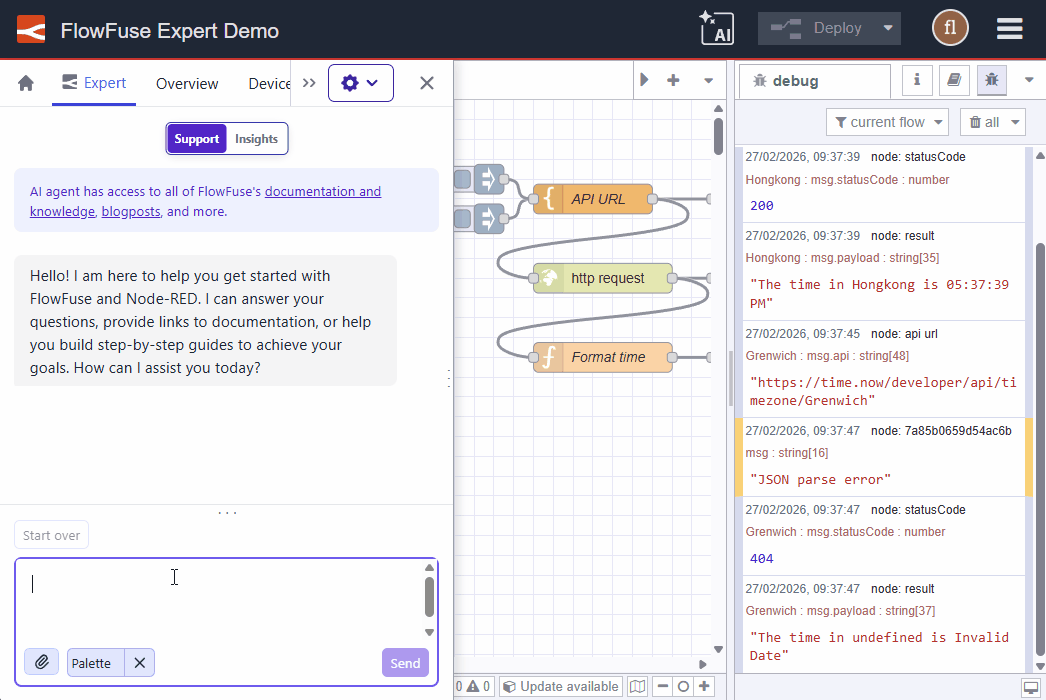Select the Support toggle in the chat panel
The height and width of the screenshot is (700, 1046).
pyautogui.click(x=194, y=138)
